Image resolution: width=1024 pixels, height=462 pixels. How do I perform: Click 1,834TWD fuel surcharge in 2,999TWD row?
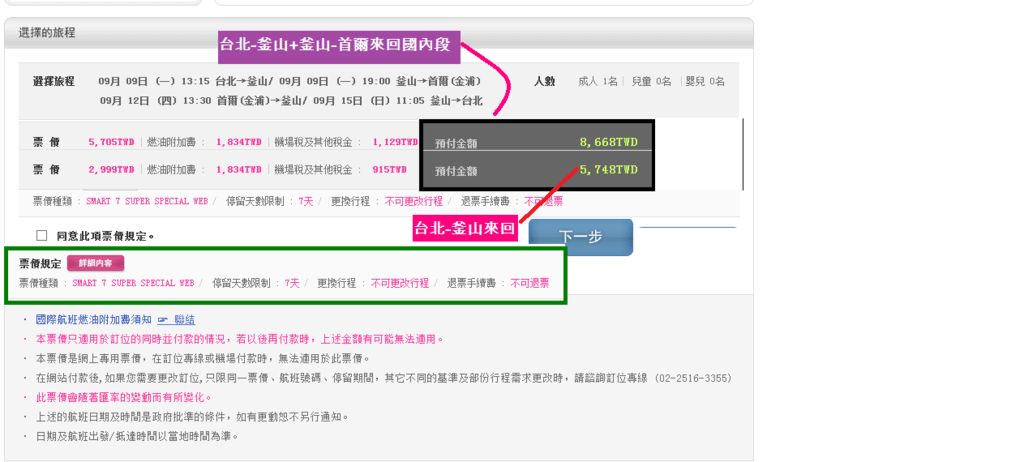tap(239, 170)
